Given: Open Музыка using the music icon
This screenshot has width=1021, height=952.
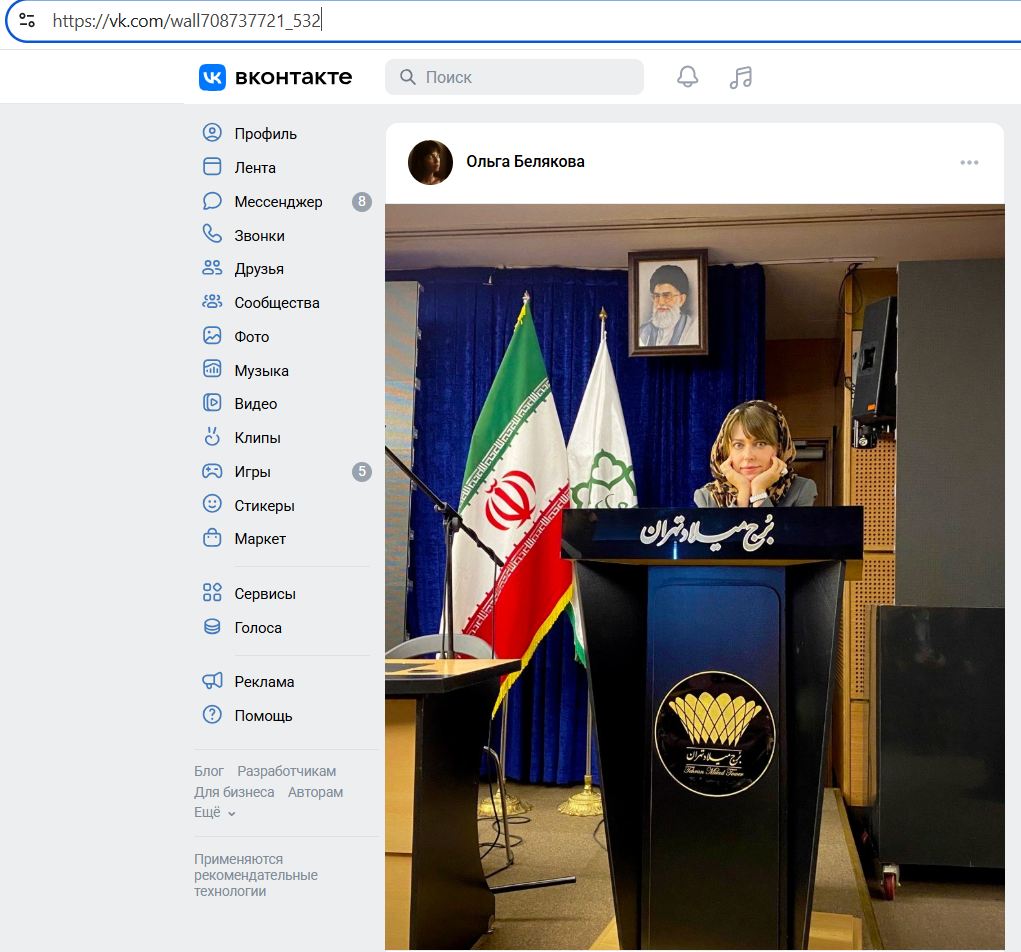Looking at the screenshot, I should [211, 370].
